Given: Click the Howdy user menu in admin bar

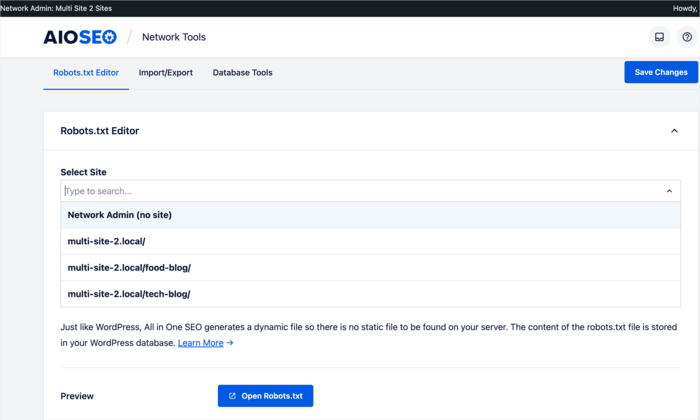Looking at the screenshot, I should [685, 8].
